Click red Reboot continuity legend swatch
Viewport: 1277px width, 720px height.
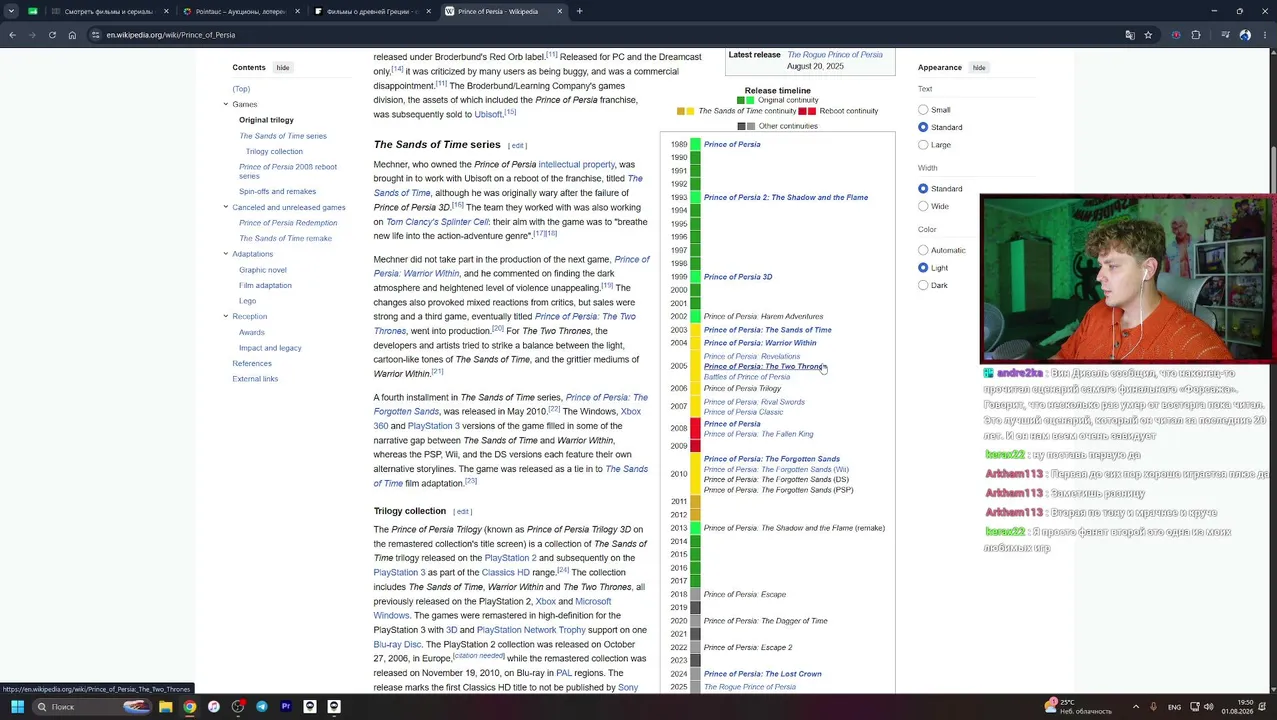point(806,111)
